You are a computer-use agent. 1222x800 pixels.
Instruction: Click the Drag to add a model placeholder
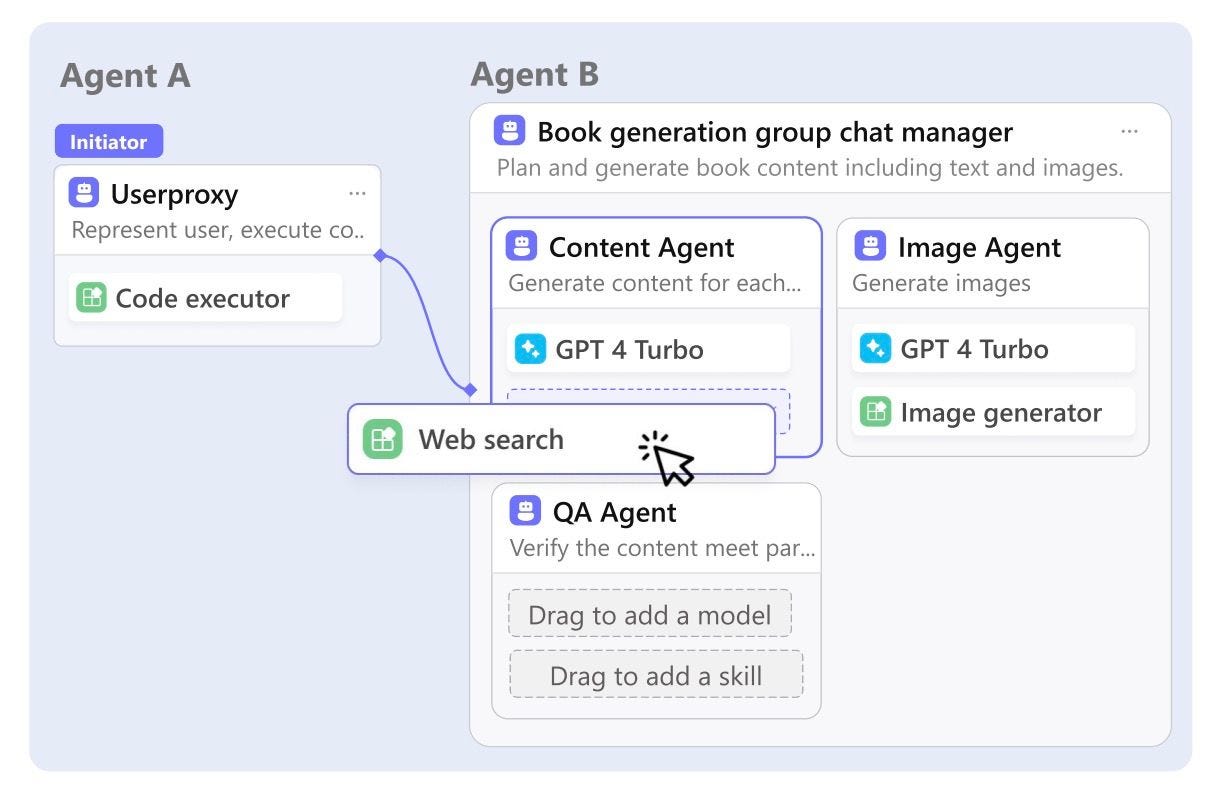649,614
